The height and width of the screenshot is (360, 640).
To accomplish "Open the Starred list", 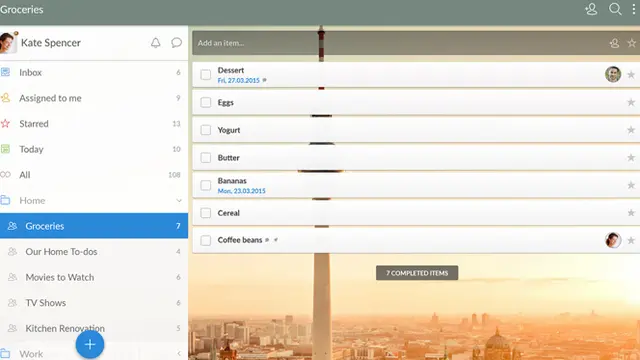I will click(x=94, y=124).
